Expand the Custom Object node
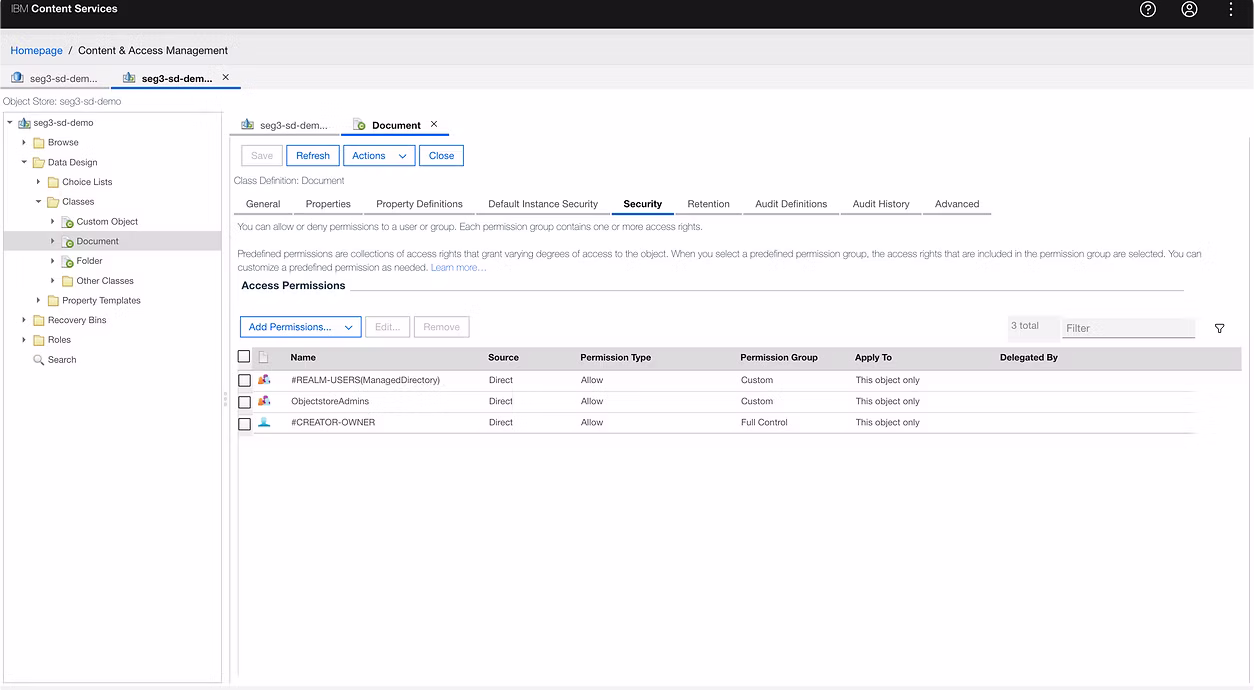The width and height of the screenshot is (1254, 690). [53, 222]
